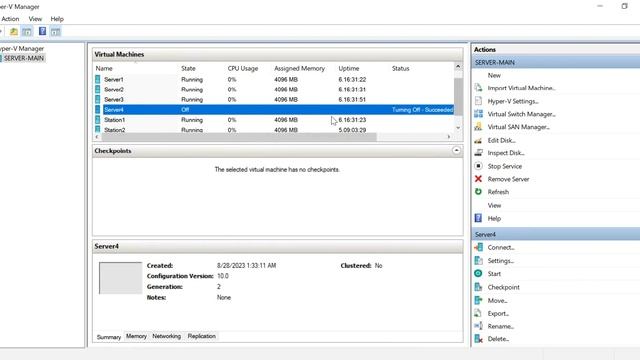Click the Delete icon for Server4
This screenshot has height=360, width=640.
tap(478, 338)
